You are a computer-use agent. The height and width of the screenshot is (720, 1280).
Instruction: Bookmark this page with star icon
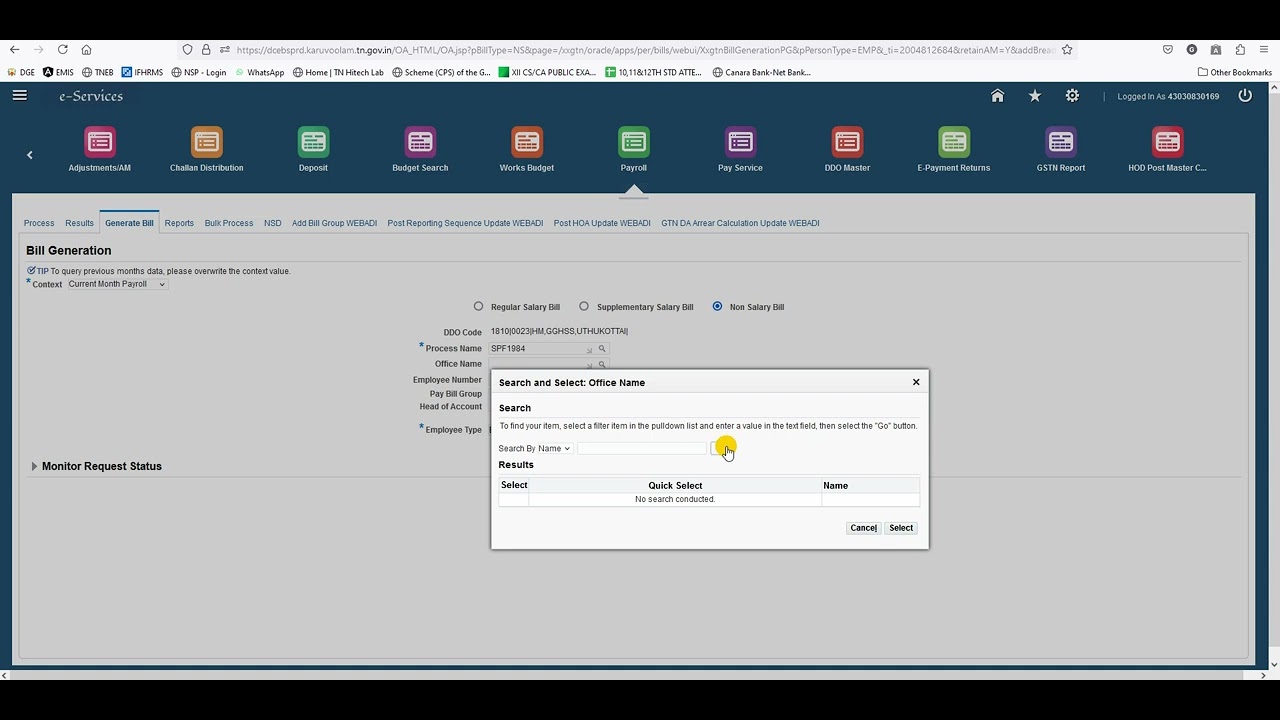(x=1067, y=49)
